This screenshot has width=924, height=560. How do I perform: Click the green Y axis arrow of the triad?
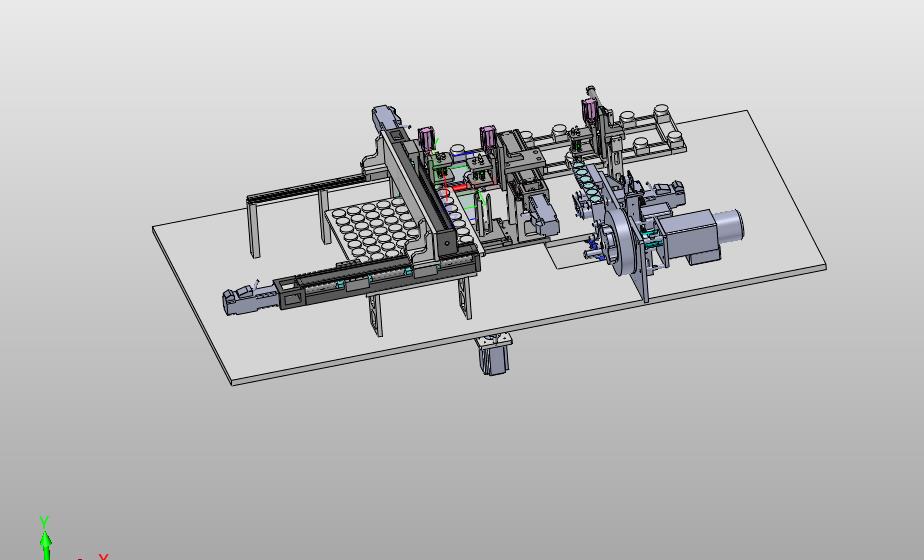pos(46,543)
